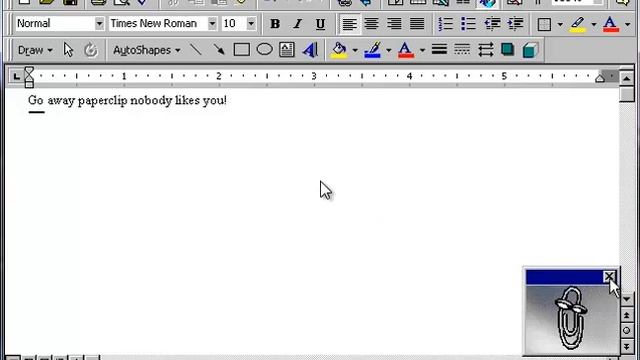The image size is (640, 360).
Task: Toggle italic formatting
Action: 298,24
